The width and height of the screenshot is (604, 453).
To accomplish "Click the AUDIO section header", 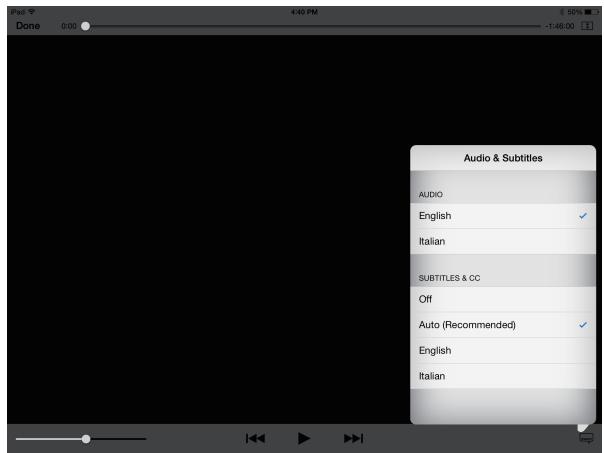I will click(x=430, y=195).
